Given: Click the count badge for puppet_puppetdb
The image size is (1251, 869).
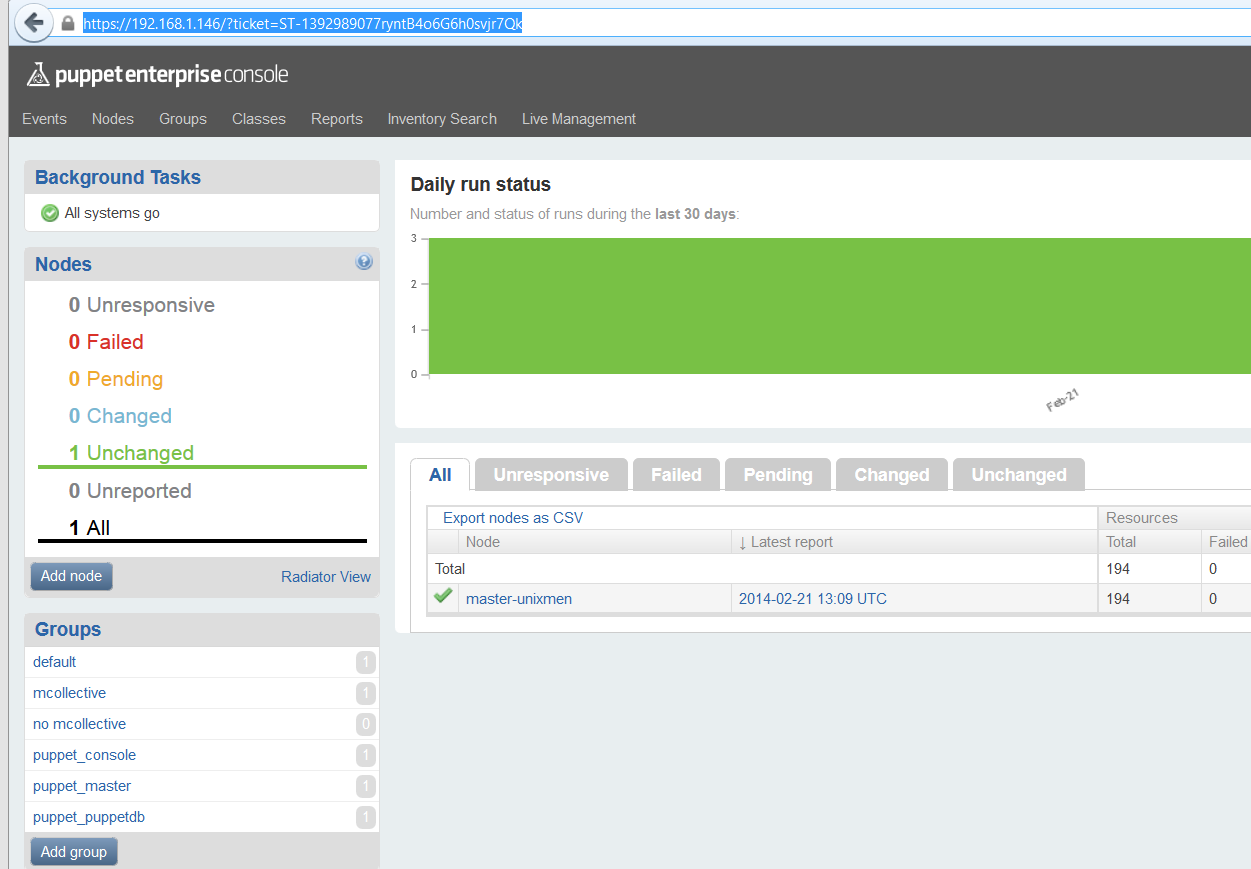Looking at the screenshot, I should click(366, 817).
